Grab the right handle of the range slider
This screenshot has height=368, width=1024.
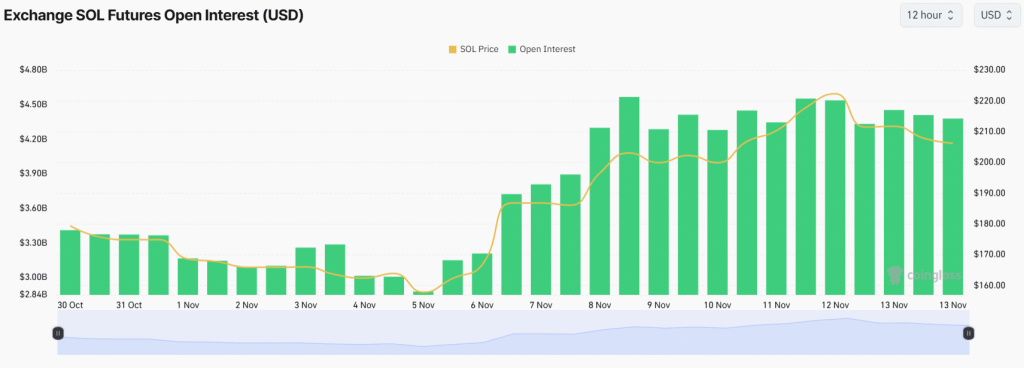click(968, 333)
